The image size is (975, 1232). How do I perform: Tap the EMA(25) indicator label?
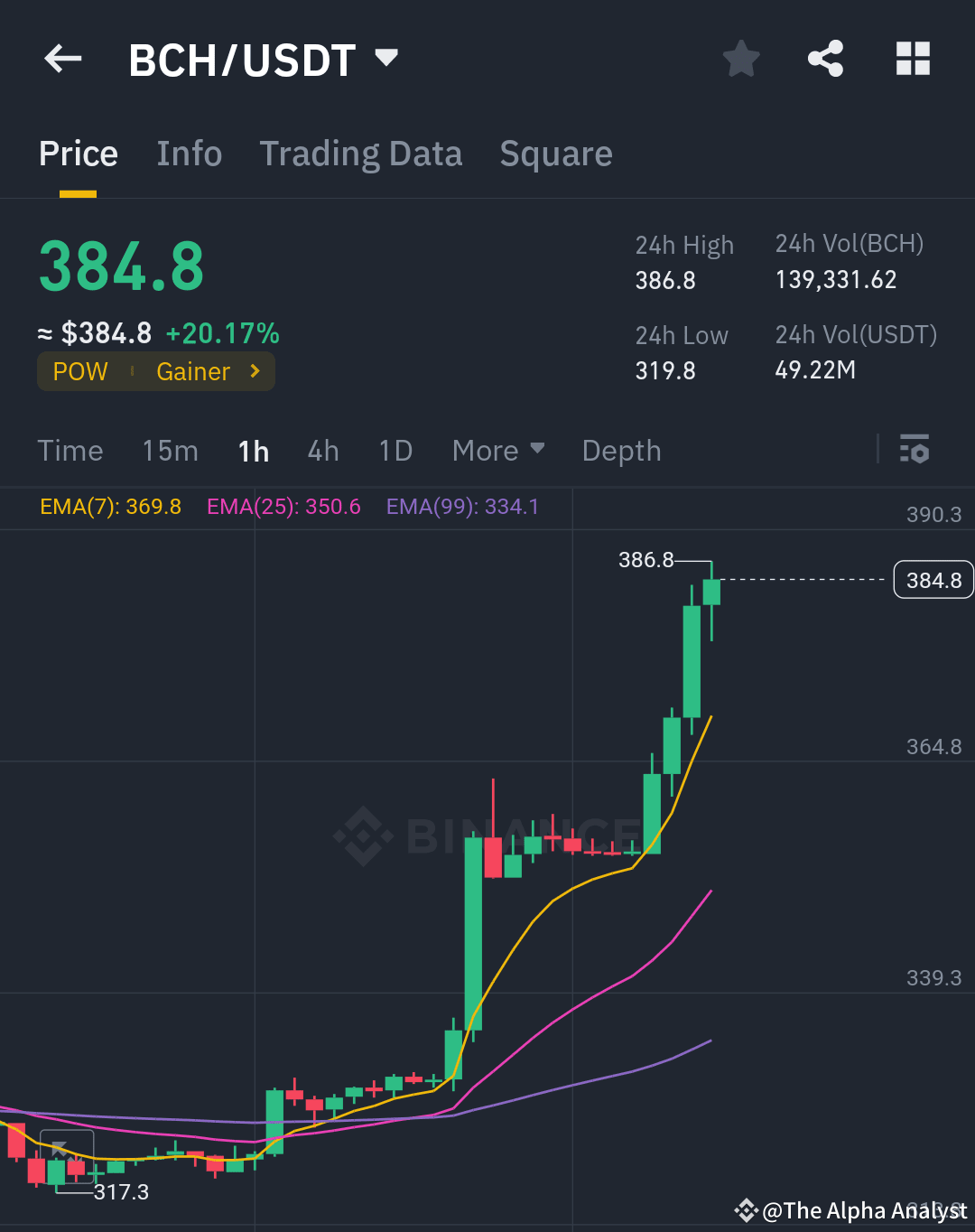(x=283, y=507)
